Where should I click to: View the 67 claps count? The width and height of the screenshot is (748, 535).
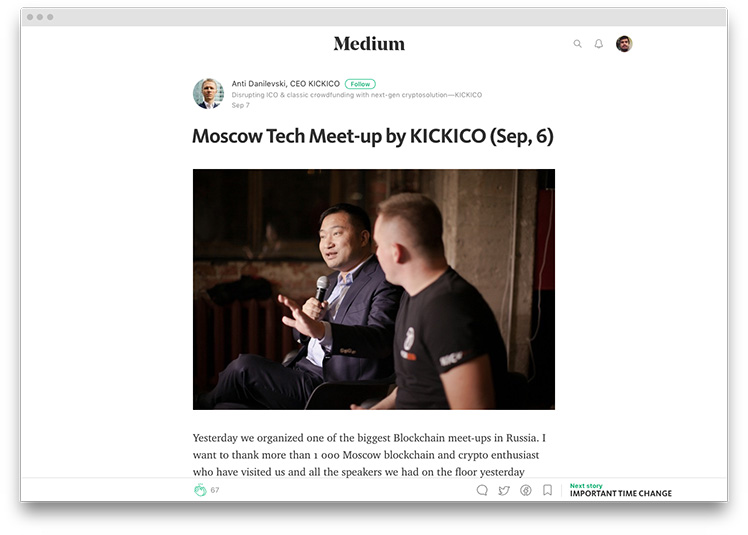click(x=215, y=490)
